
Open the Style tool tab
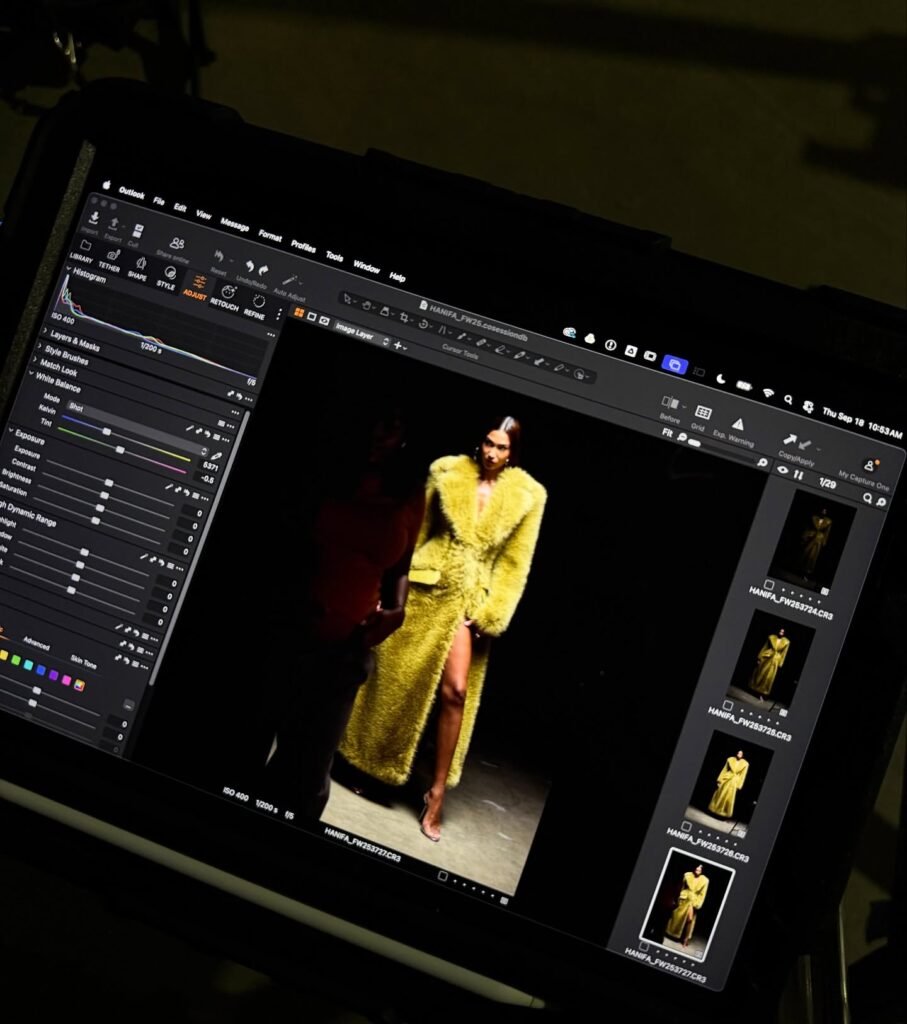click(x=167, y=275)
